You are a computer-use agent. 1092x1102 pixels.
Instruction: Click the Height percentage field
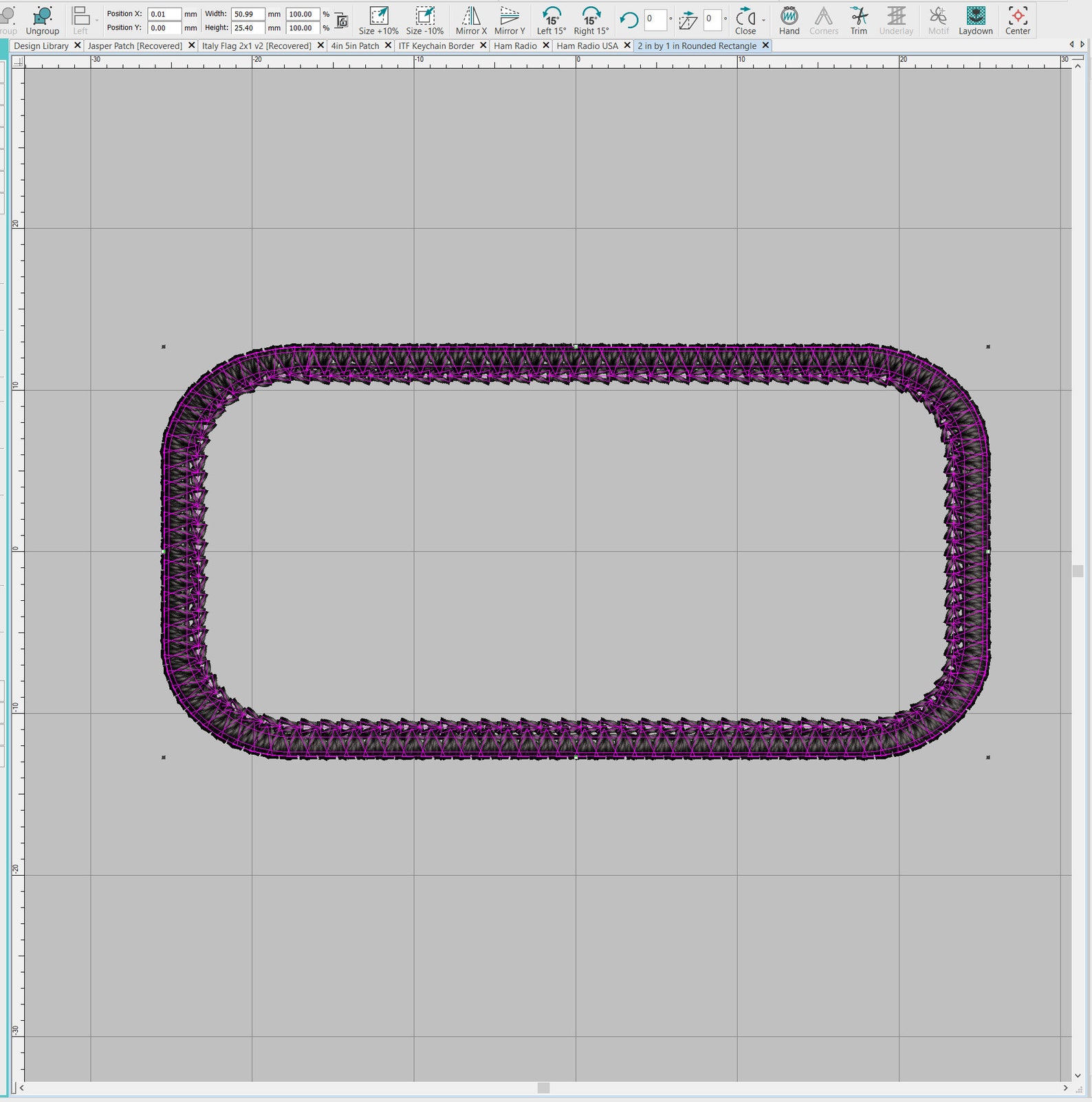[x=303, y=28]
